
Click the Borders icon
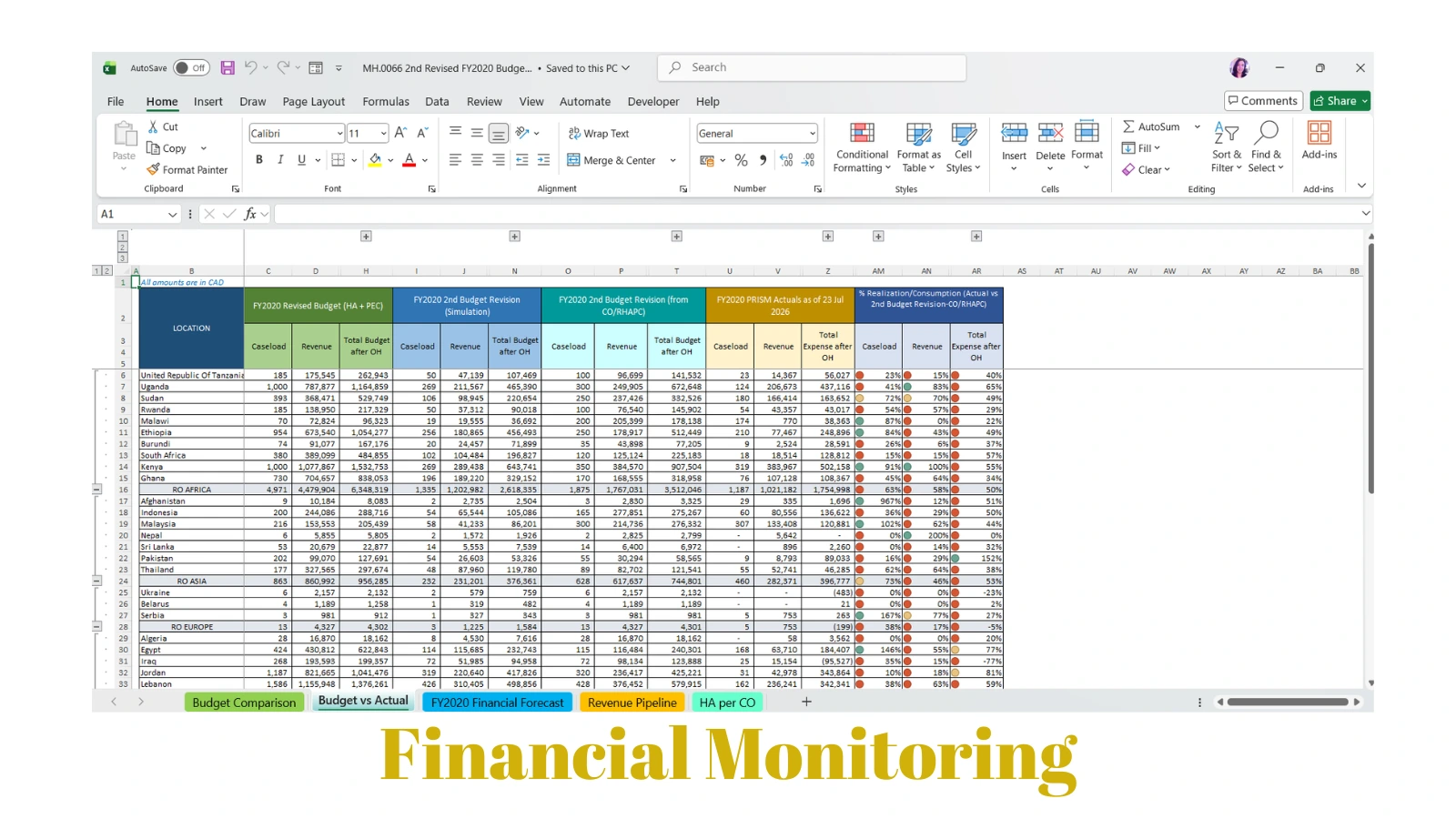pos(338,160)
